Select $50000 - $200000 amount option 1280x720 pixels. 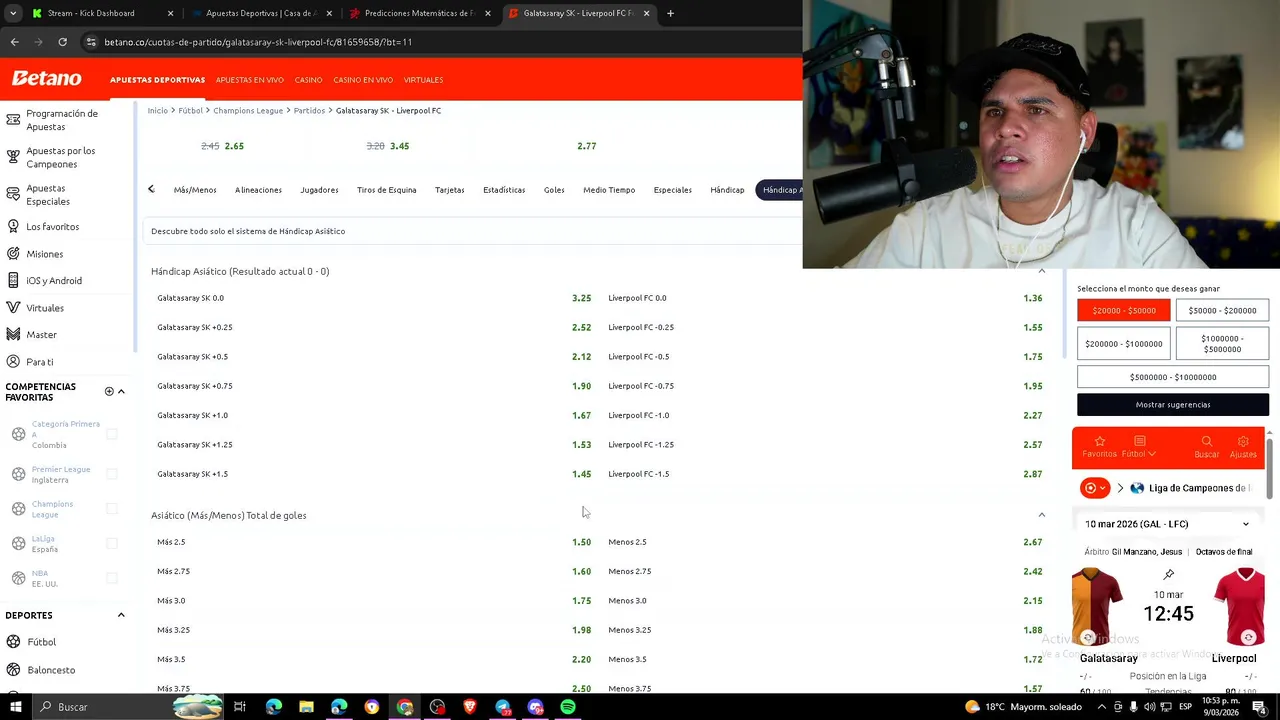point(1222,311)
